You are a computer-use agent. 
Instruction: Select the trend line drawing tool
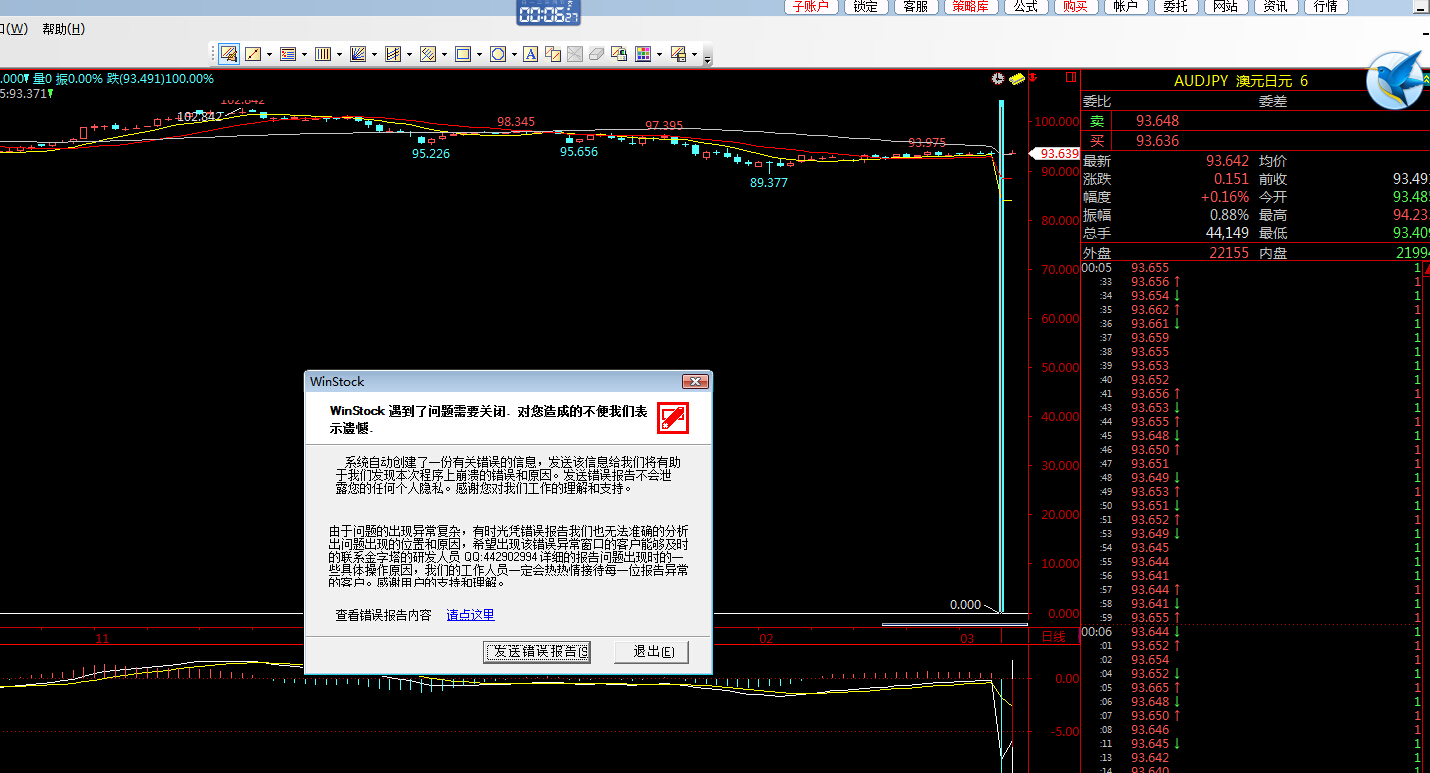(253, 54)
